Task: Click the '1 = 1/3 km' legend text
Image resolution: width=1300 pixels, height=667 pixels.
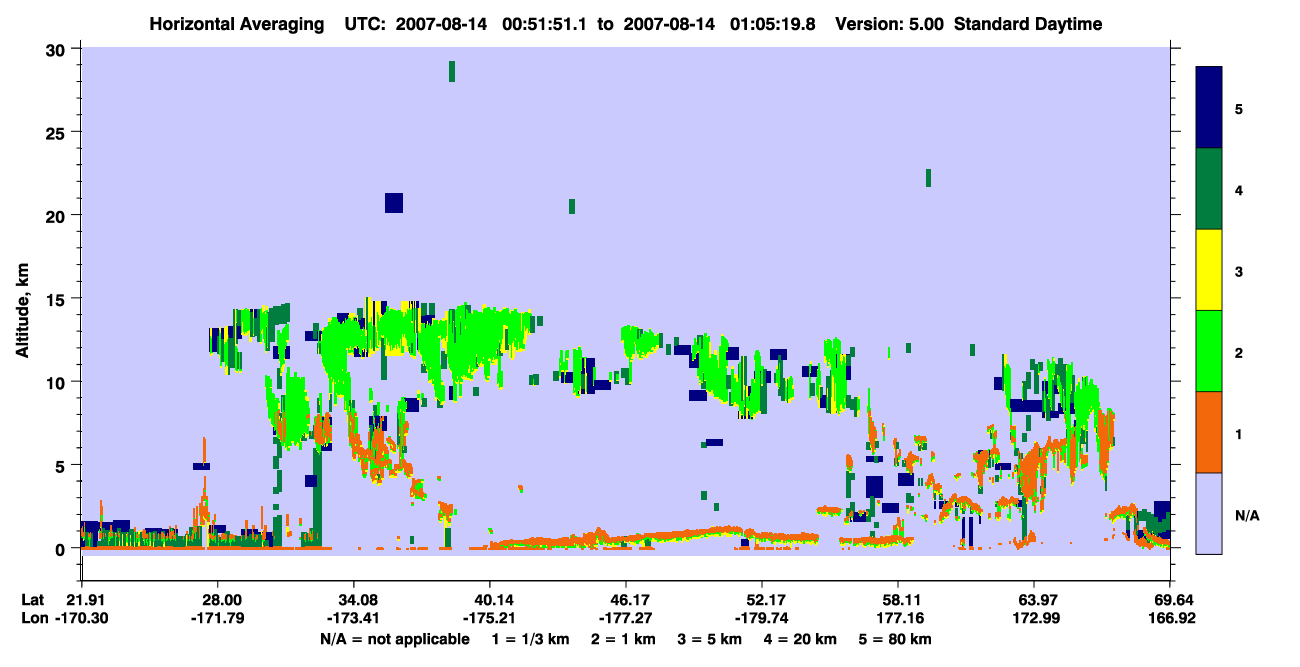Action: click(531, 639)
